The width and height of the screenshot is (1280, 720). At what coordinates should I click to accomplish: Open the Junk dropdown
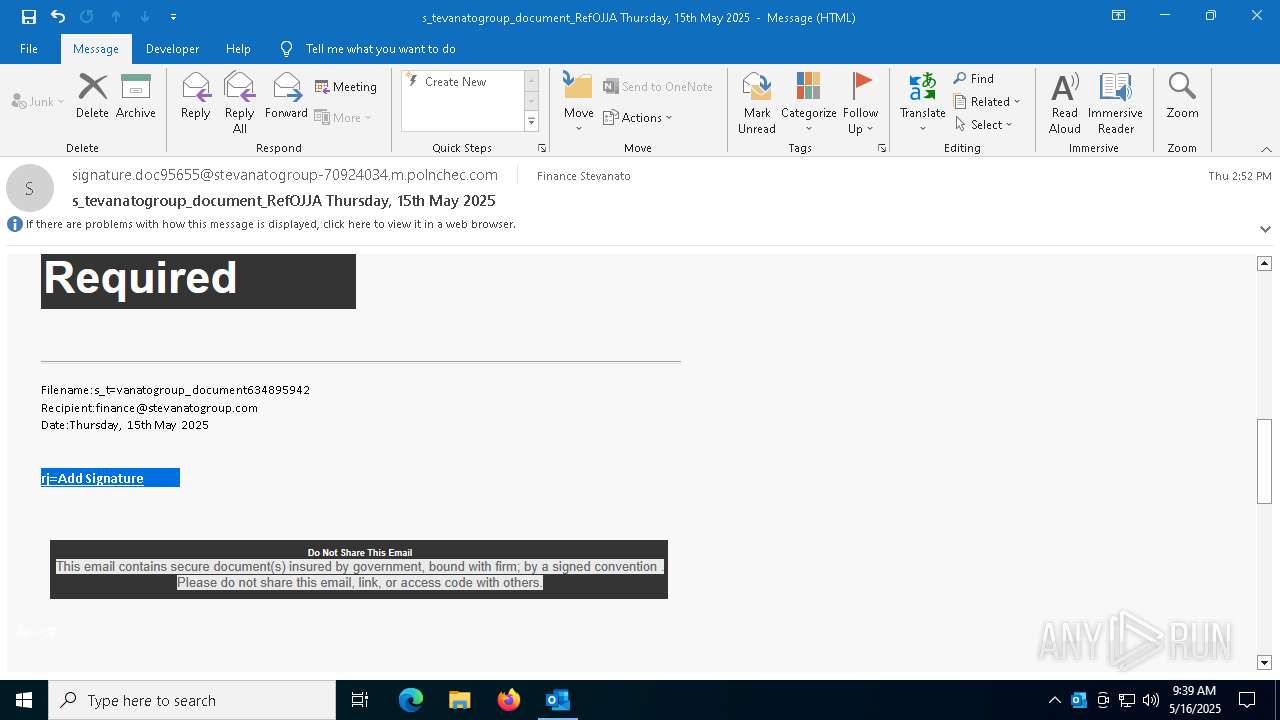point(38,101)
